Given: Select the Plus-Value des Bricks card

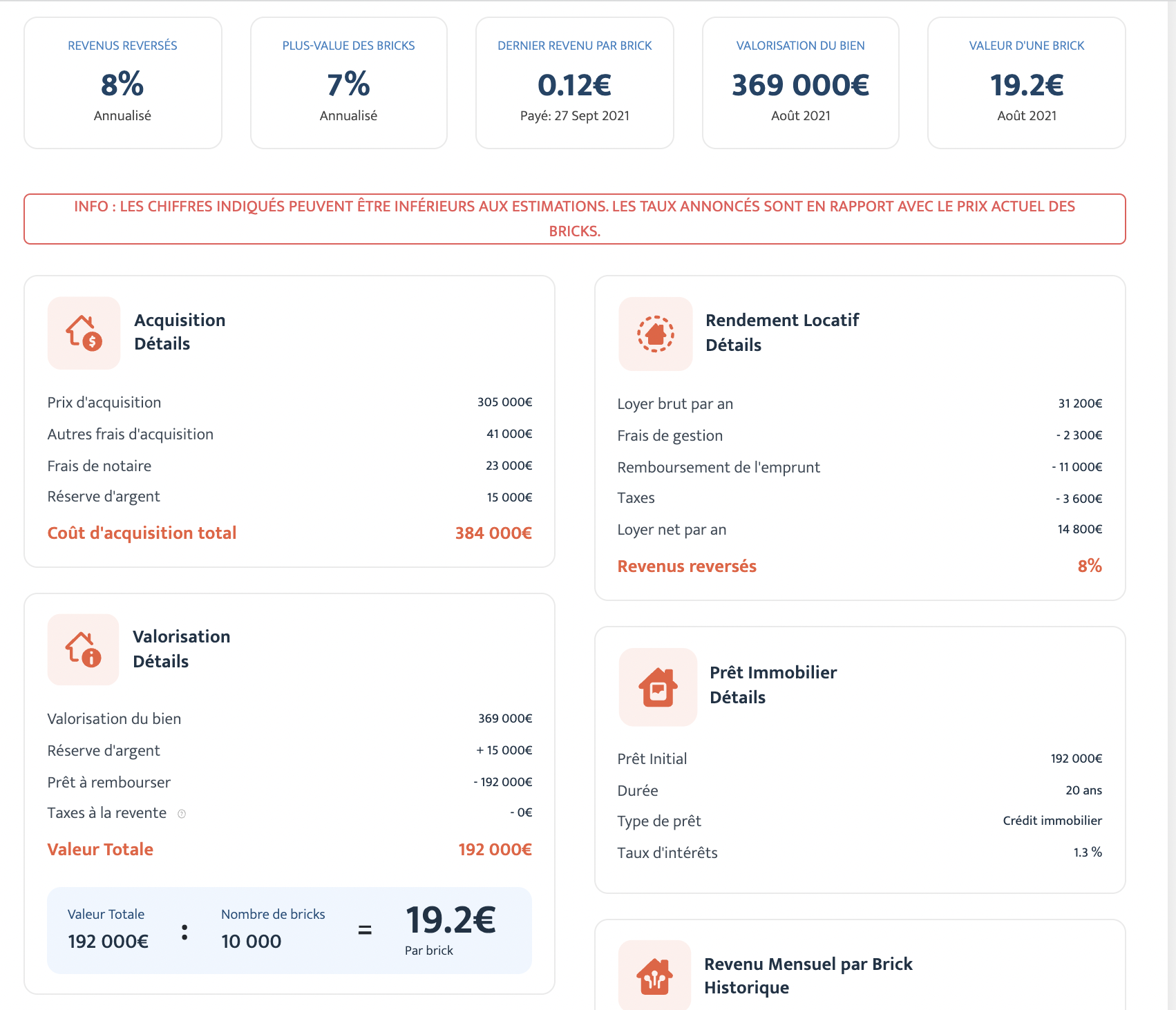Looking at the screenshot, I should (x=348, y=83).
